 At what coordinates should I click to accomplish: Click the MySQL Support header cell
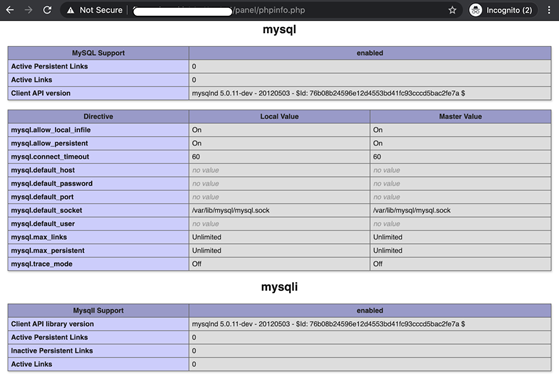(x=98, y=53)
